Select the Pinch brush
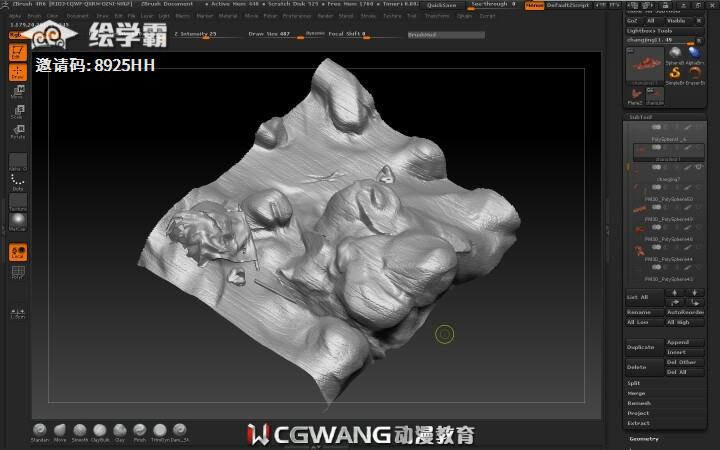The width and height of the screenshot is (720, 450). [140, 433]
